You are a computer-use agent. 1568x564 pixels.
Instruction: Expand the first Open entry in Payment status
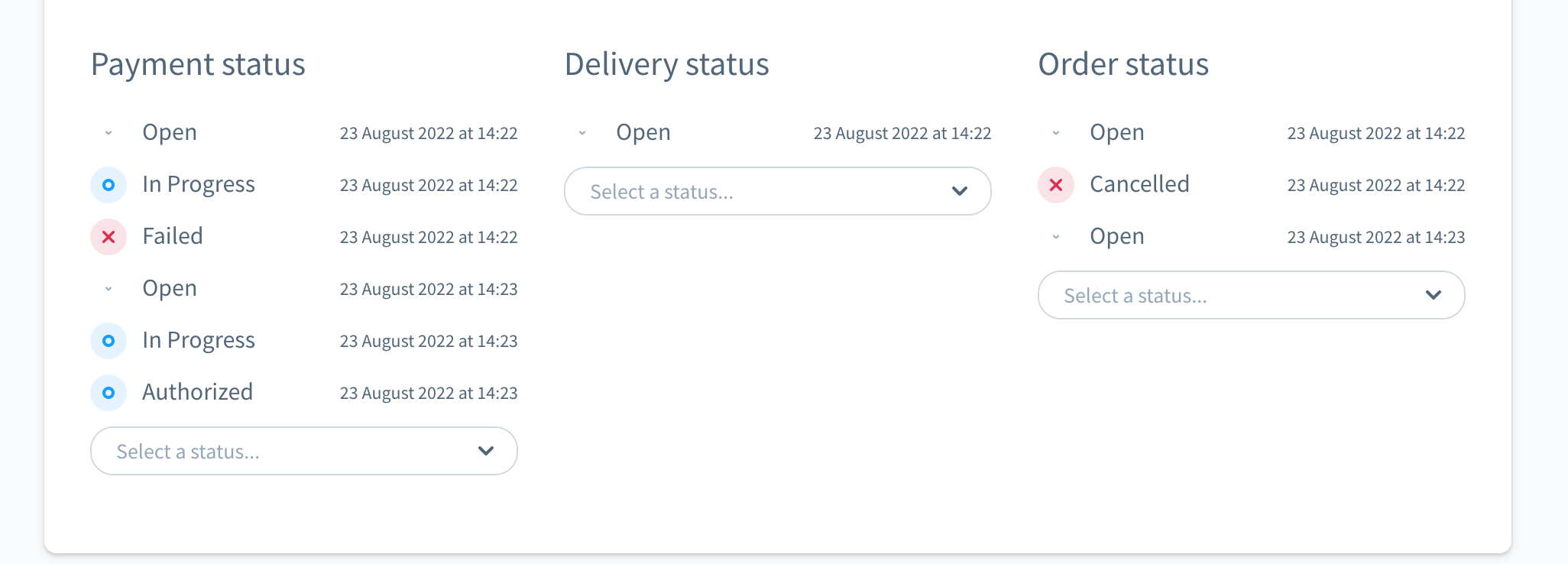click(108, 132)
